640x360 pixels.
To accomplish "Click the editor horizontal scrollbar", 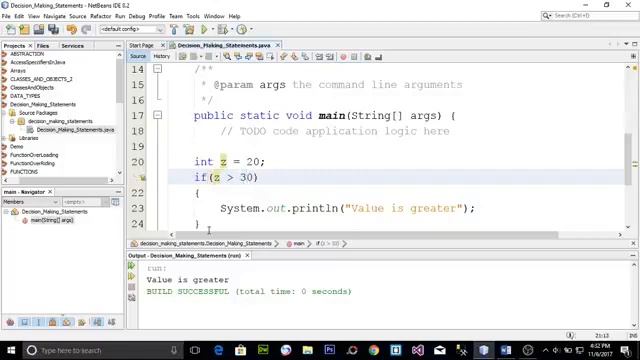I will 367,235.
